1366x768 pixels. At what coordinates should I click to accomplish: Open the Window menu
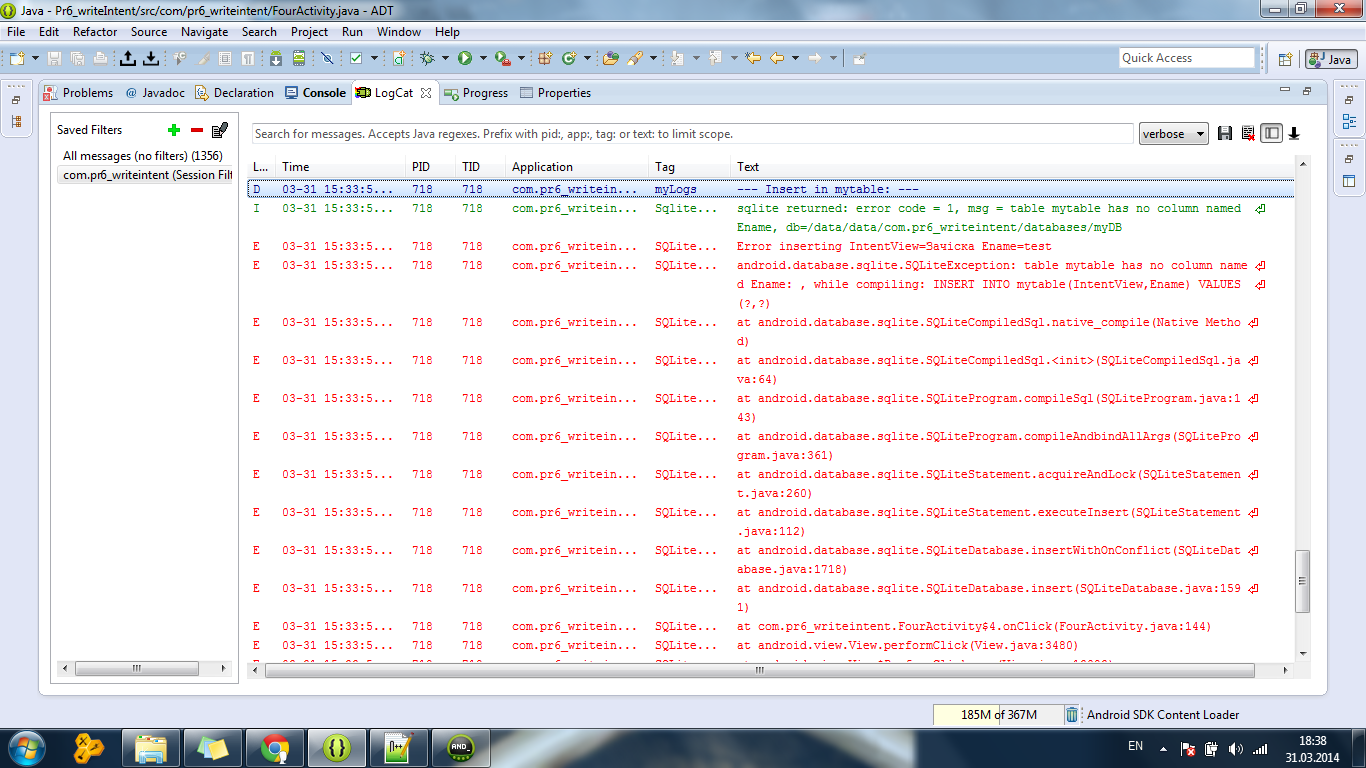(399, 32)
